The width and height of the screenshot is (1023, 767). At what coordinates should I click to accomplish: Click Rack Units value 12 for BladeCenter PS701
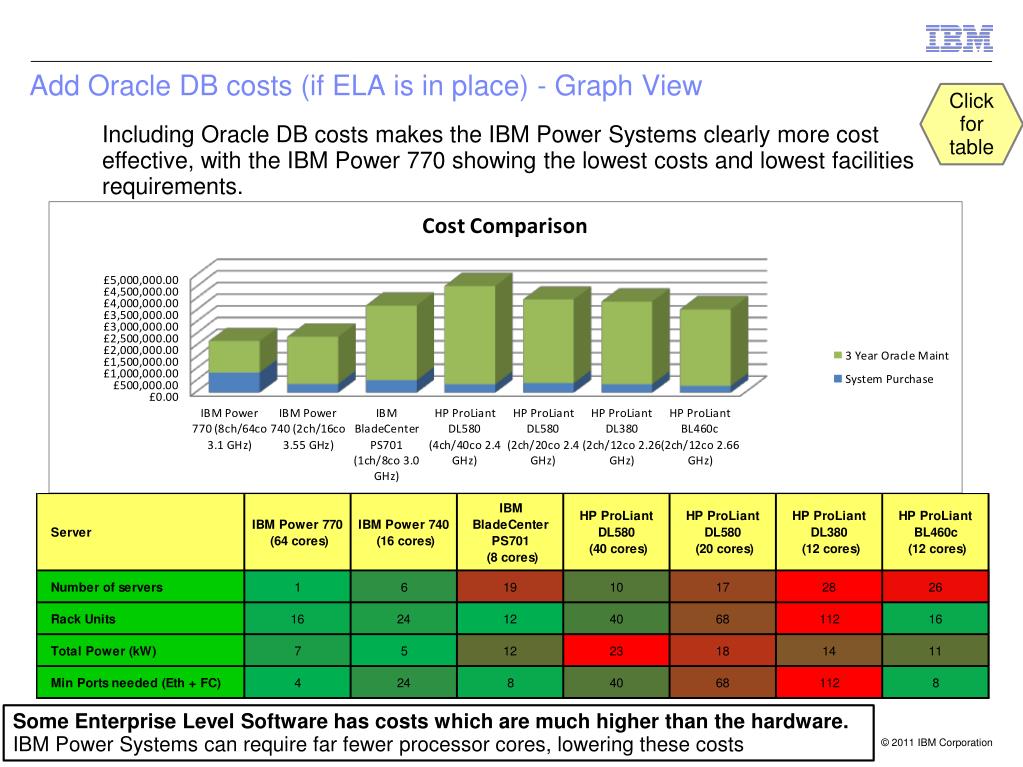tap(510, 619)
